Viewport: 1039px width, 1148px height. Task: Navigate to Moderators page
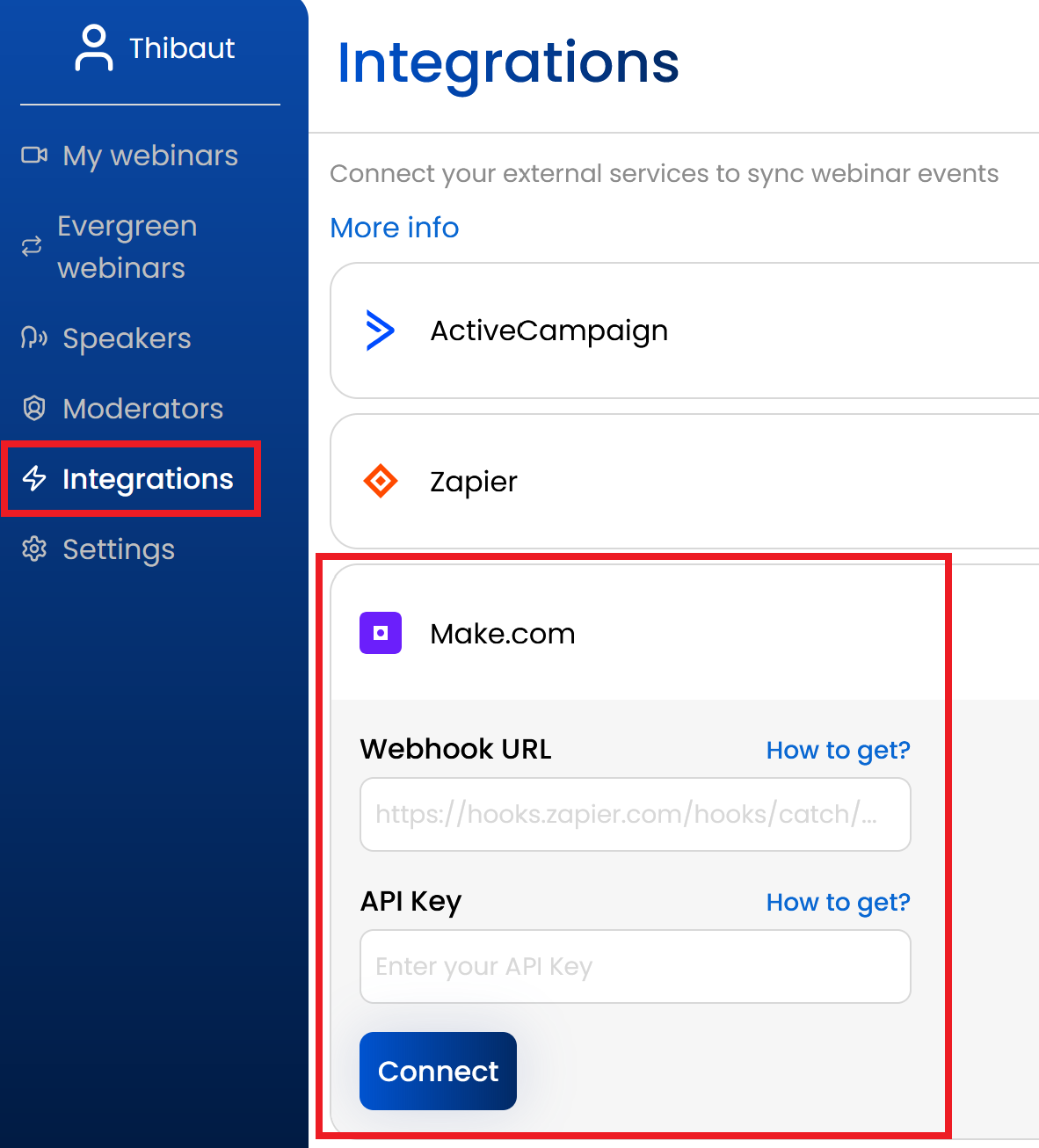coord(143,409)
